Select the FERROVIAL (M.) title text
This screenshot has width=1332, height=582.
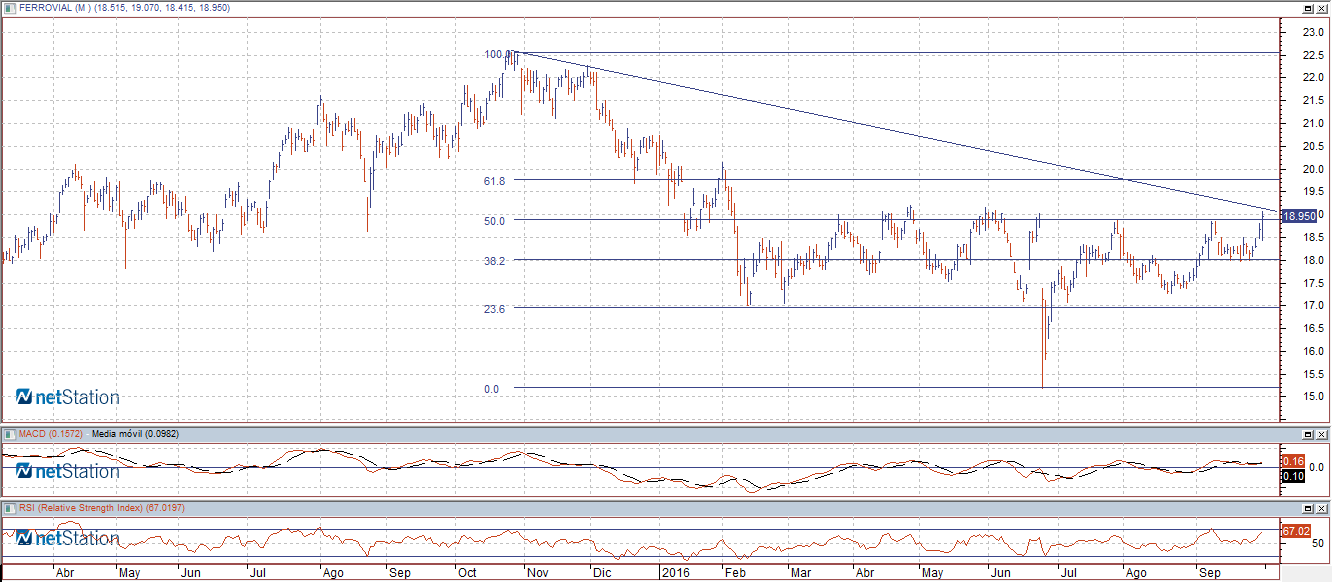coord(56,8)
